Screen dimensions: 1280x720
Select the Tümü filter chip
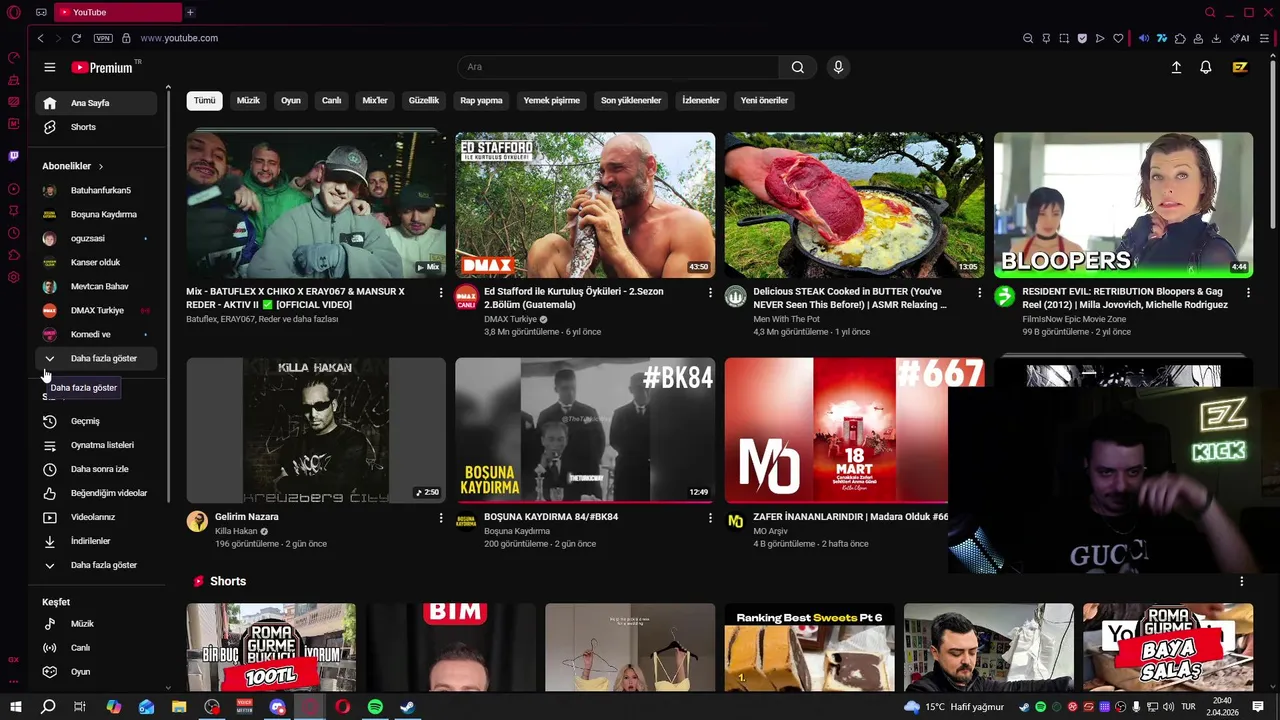click(x=204, y=101)
